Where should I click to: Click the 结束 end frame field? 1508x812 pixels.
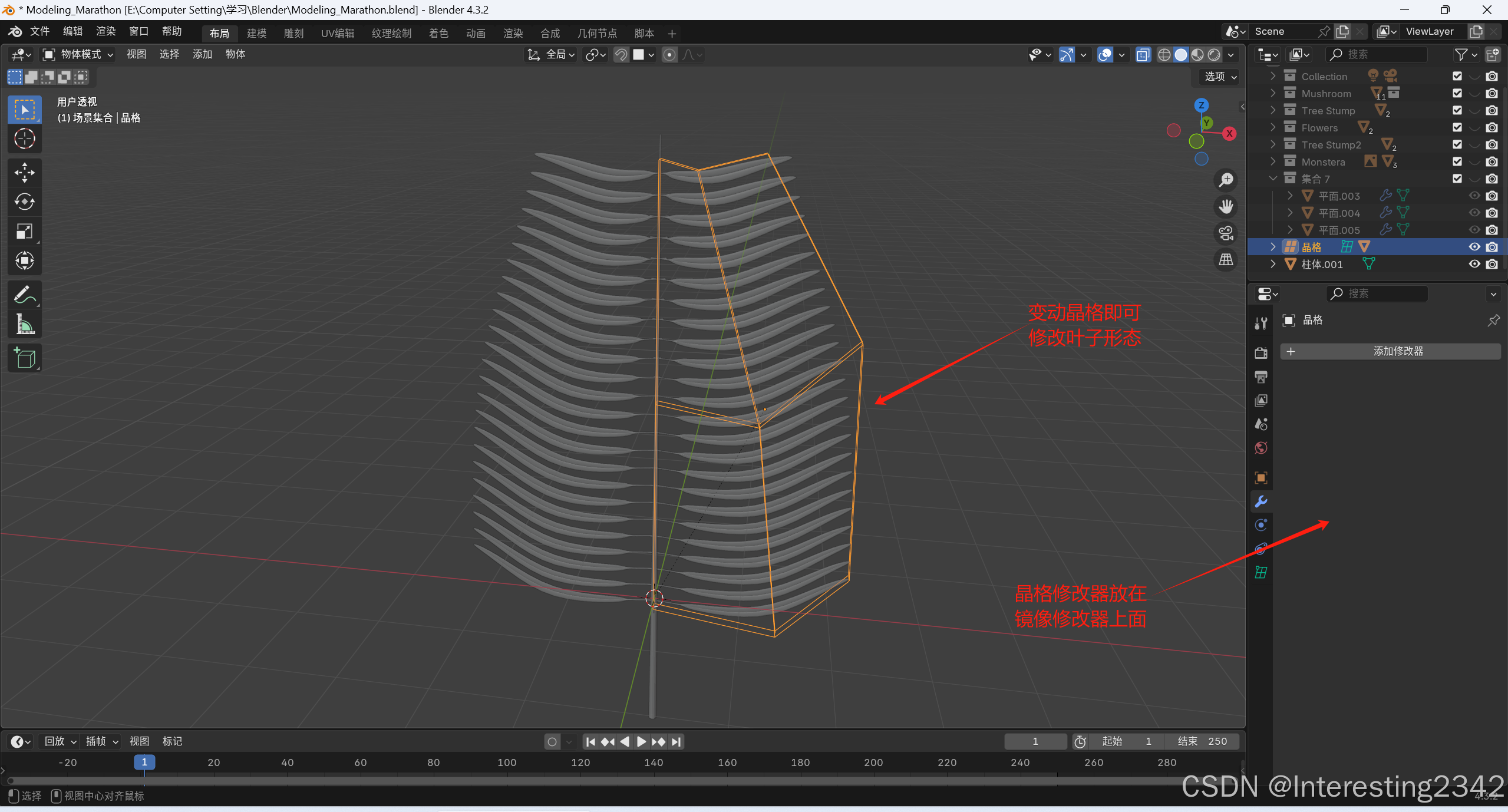[1202, 741]
